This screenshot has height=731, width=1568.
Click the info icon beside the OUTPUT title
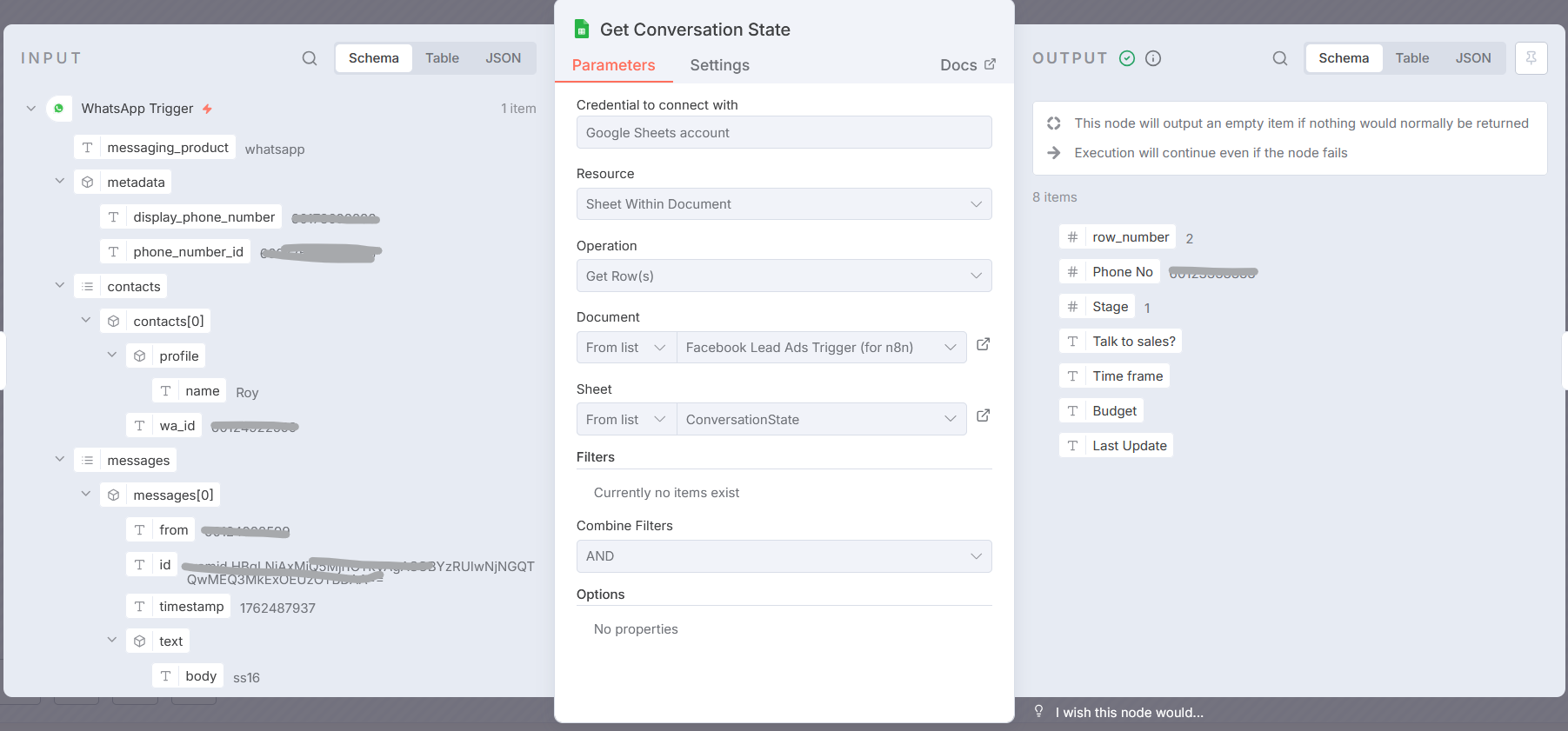[1153, 58]
